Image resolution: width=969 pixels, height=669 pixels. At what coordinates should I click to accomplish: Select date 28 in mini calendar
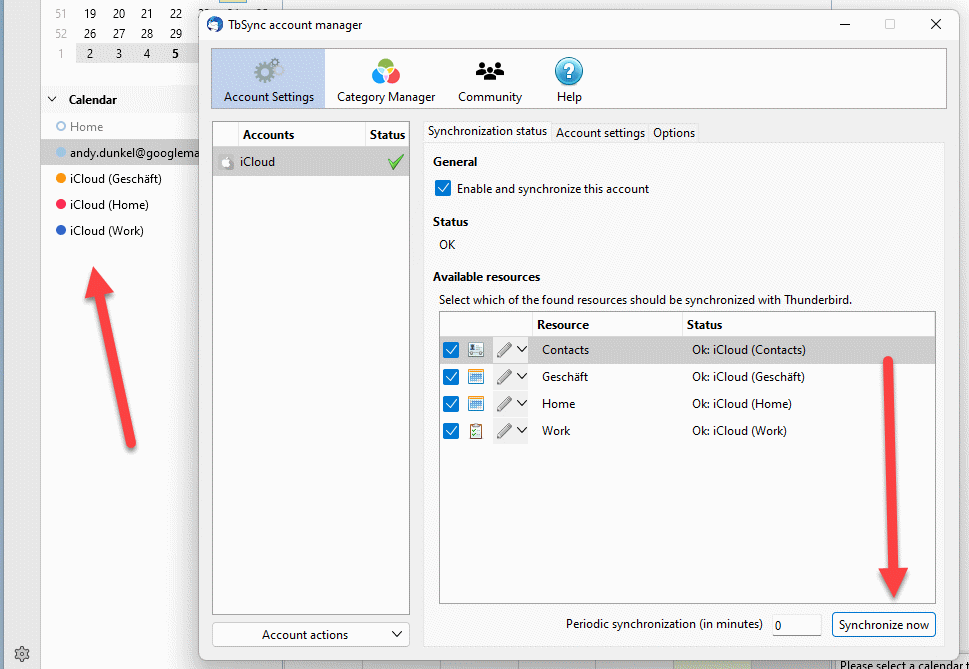pyautogui.click(x=147, y=33)
